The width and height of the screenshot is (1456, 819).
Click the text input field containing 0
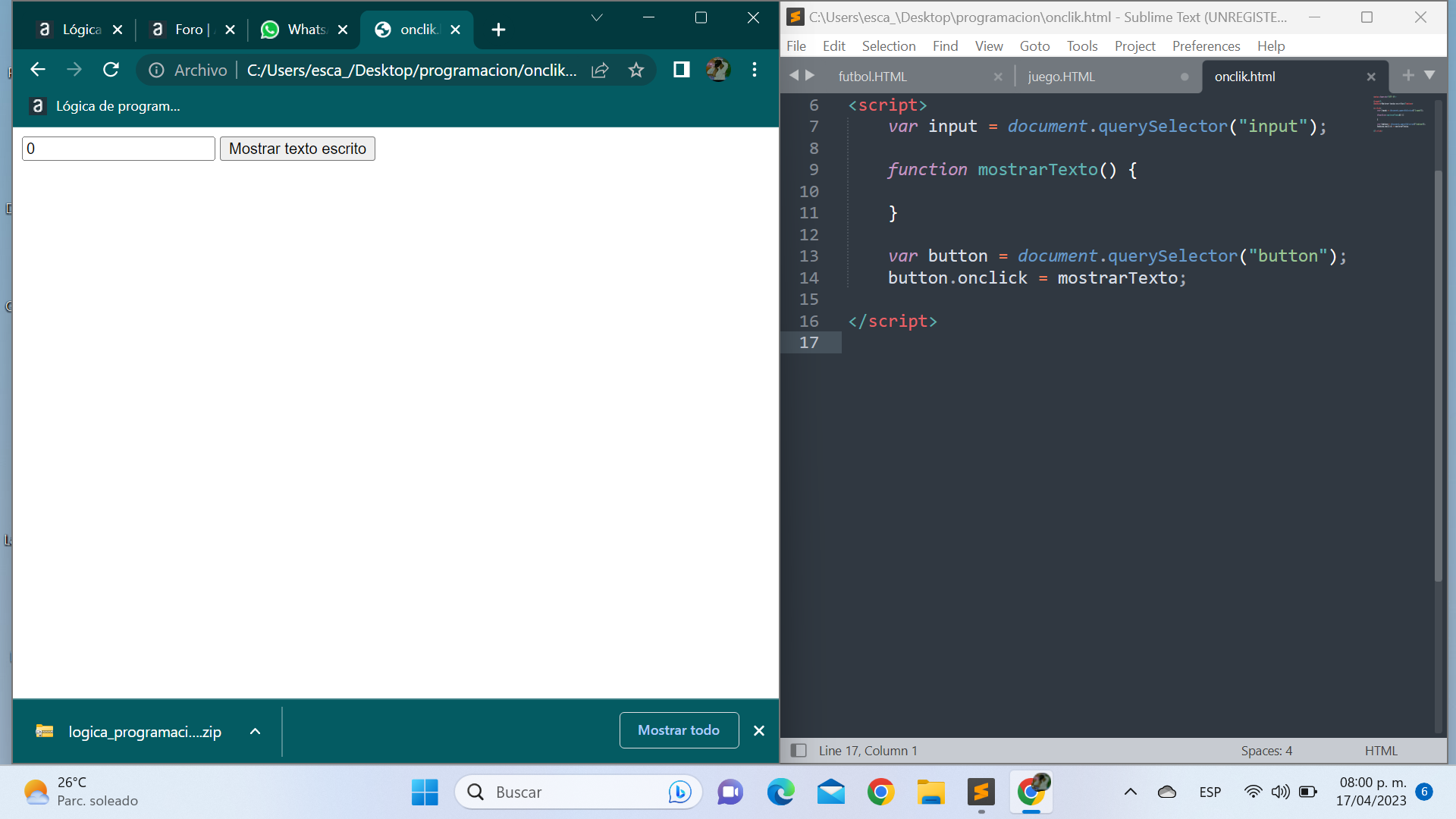(118, 149)
